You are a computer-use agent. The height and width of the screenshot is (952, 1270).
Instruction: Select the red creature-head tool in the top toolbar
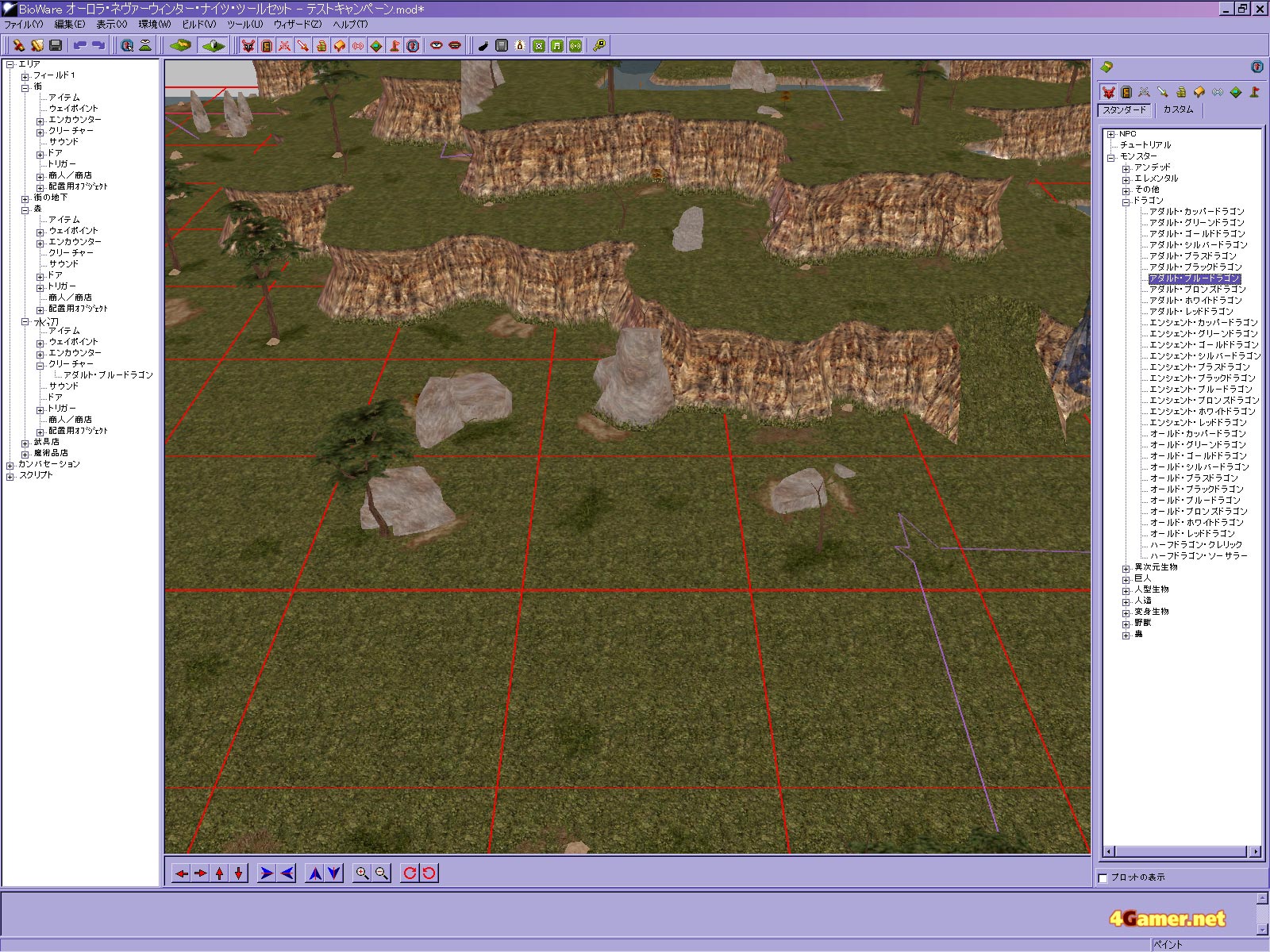point(248,46)
